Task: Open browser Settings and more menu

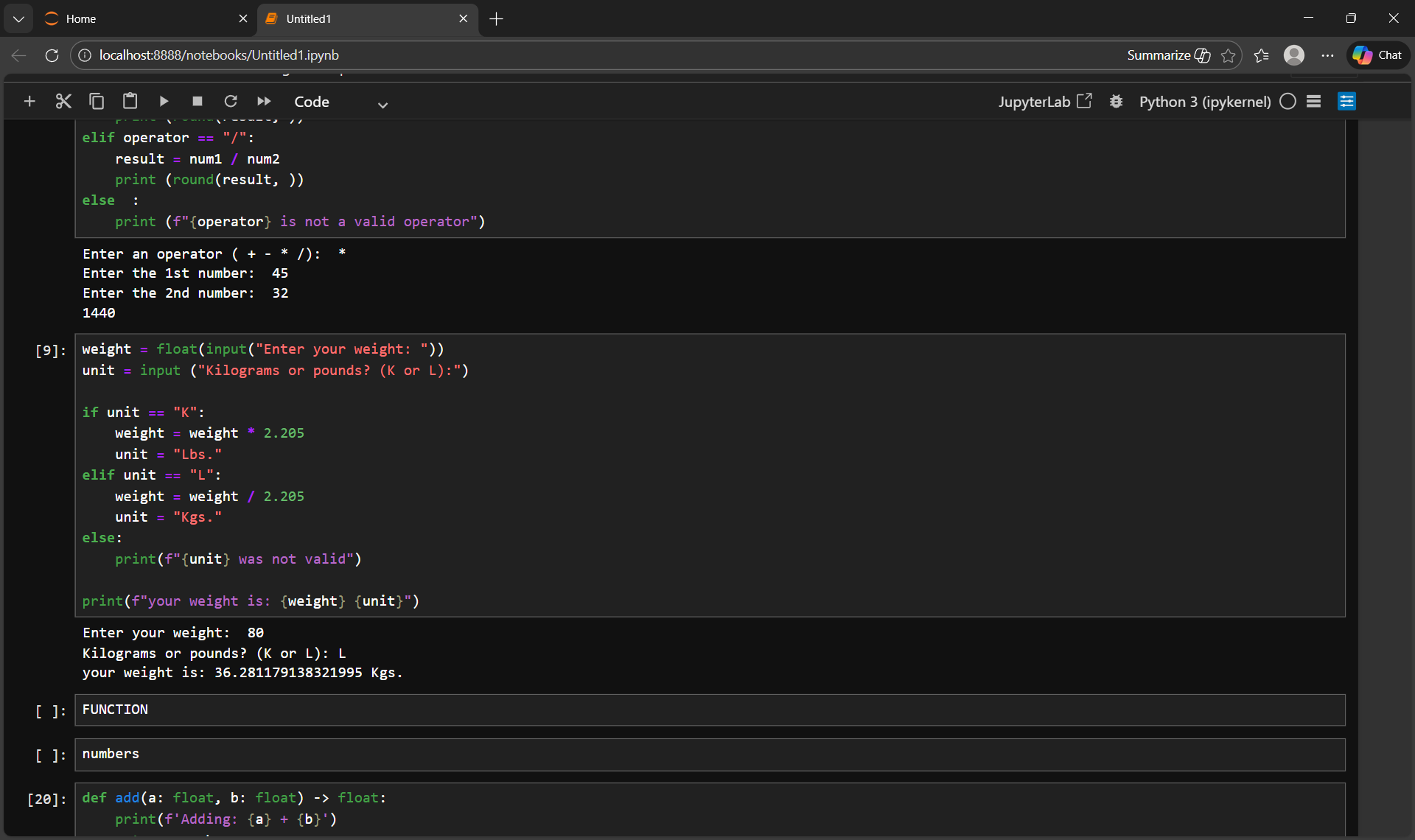Action: [x=1327, y=55]
